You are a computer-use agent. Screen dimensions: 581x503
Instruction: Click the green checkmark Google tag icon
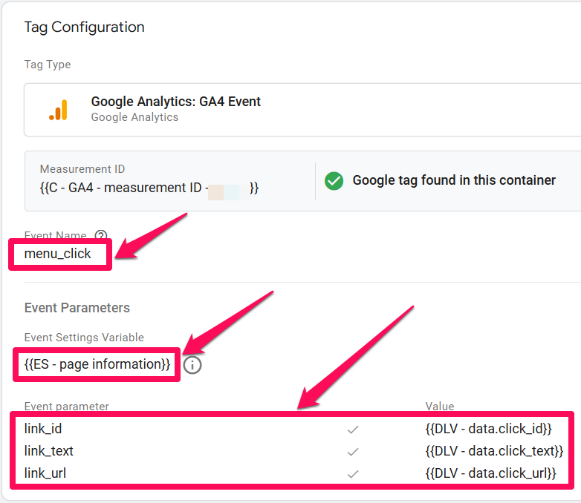tap(334, 181)
